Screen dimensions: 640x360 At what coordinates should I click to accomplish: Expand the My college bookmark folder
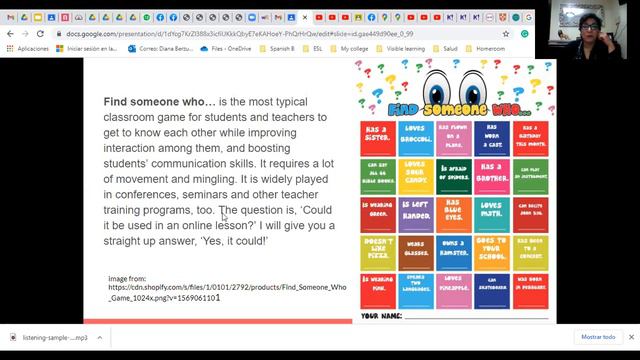pyautogui.click(x=349, y=49)
